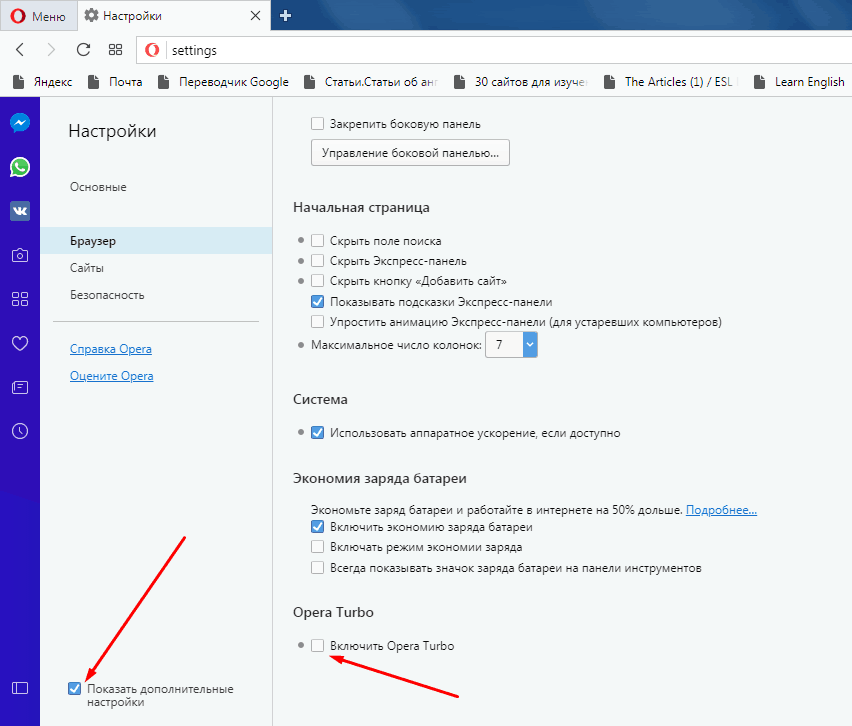
Task: Open the Почта bookmark
Action: click(x=115, y=82)
